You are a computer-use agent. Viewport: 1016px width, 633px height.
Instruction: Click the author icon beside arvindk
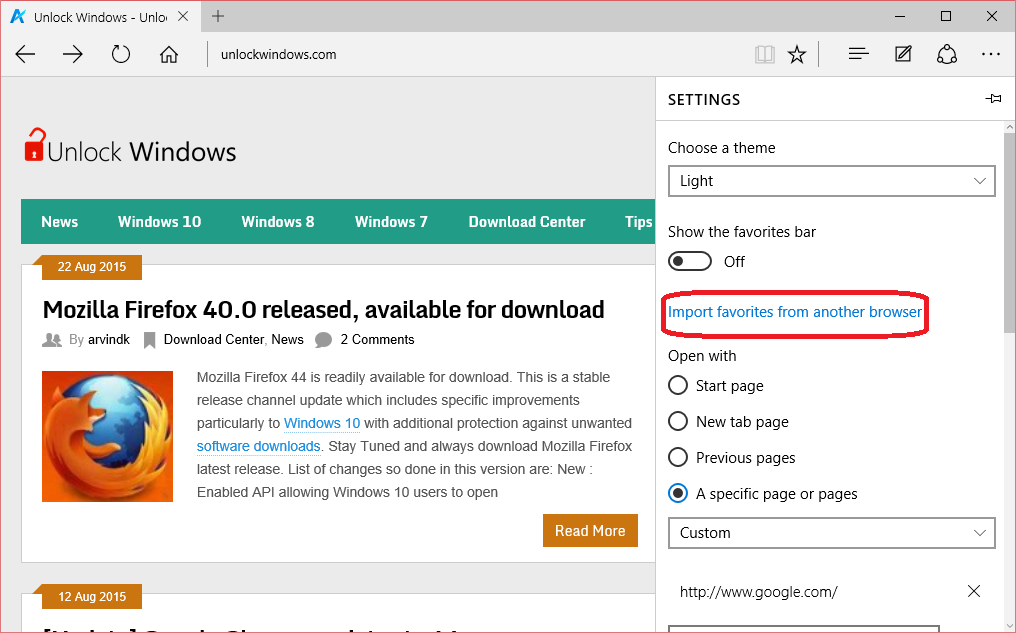(52, 340)
